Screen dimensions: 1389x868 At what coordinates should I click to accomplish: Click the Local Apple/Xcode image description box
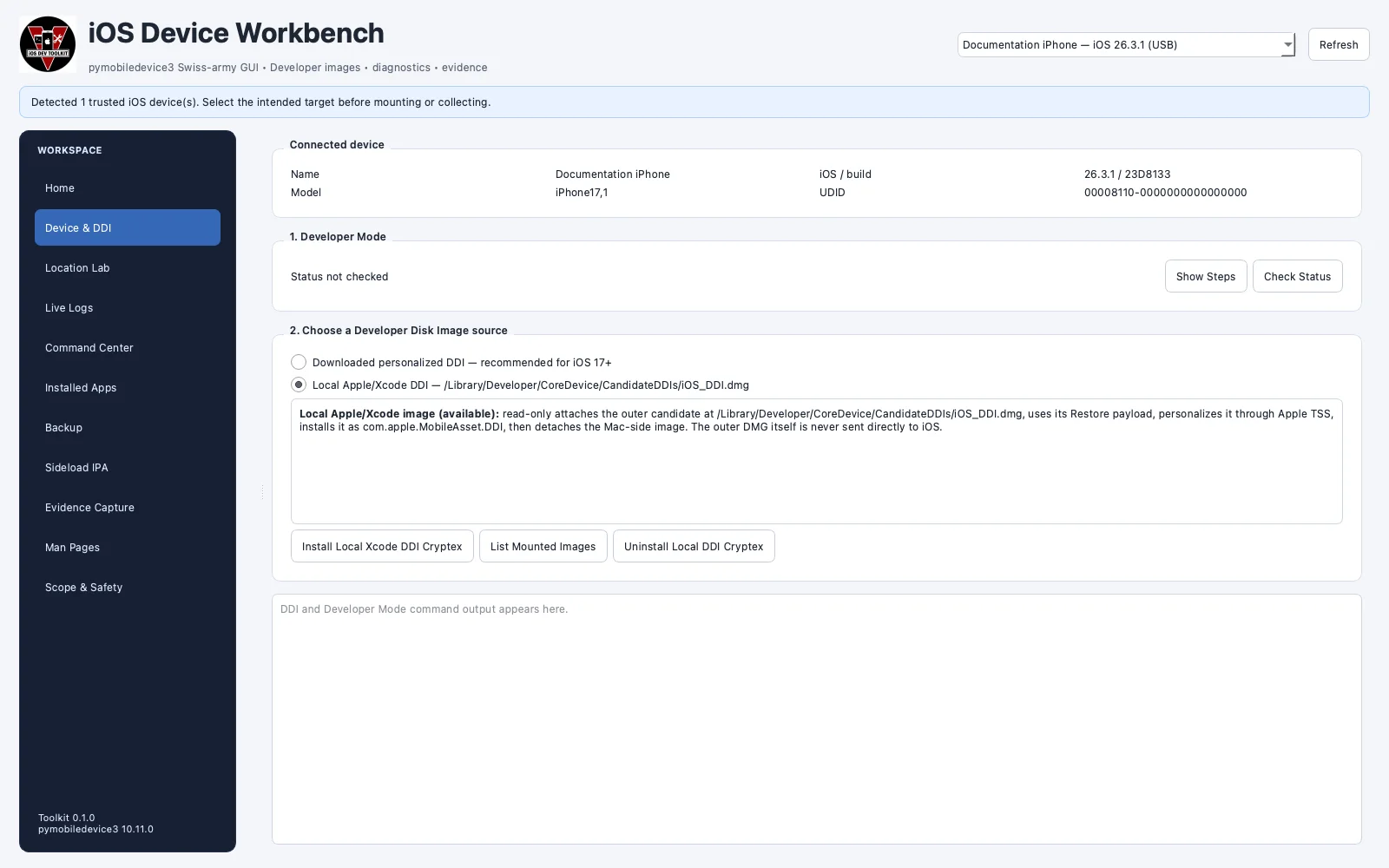coord(817,461)
